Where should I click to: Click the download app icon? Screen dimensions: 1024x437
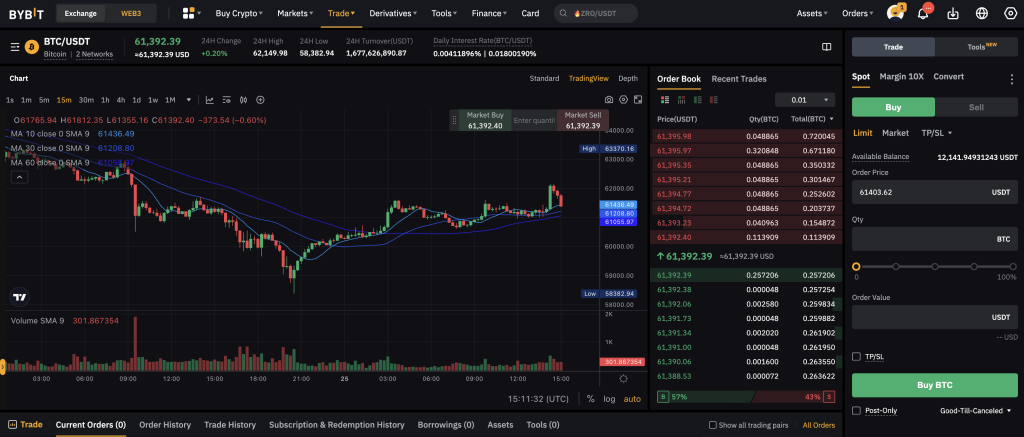[953, 13]
